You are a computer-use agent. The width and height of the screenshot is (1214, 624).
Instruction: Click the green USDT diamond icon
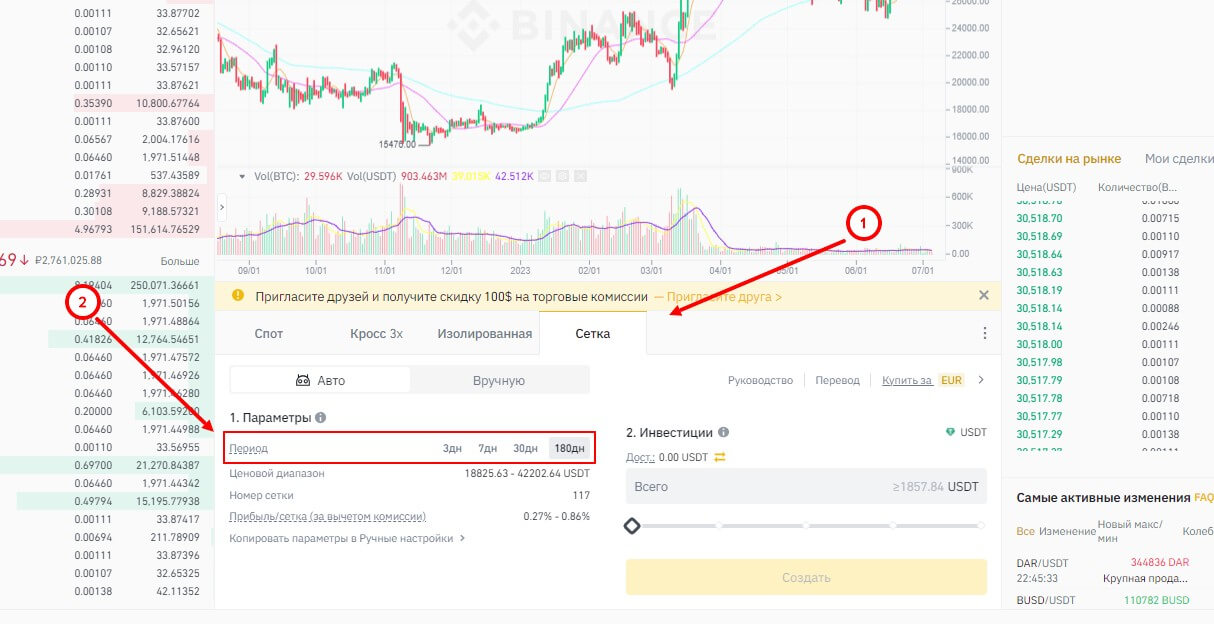pyautogui.click(x=950, y=433)
